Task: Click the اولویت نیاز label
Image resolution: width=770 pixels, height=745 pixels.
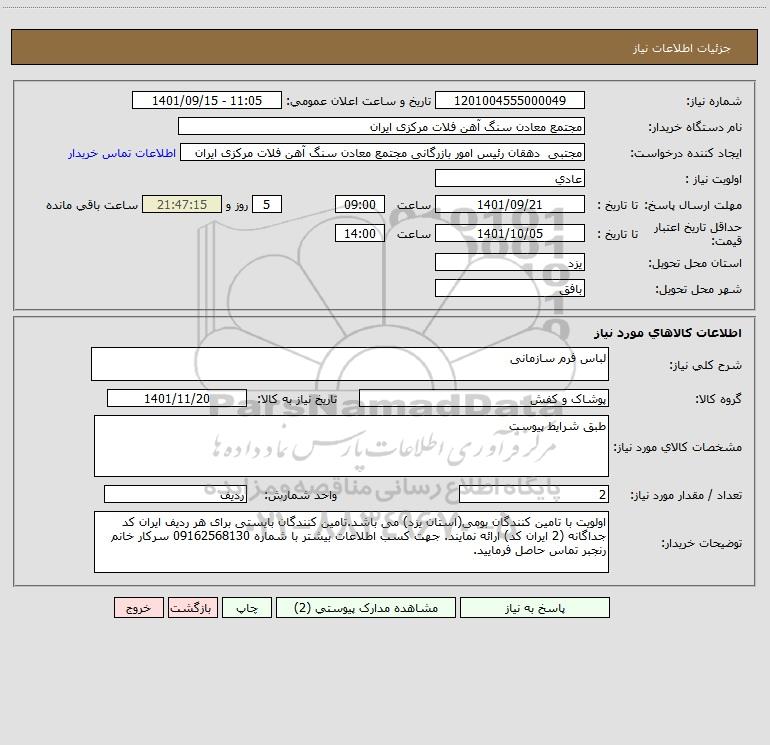Action: coord(713,180)
